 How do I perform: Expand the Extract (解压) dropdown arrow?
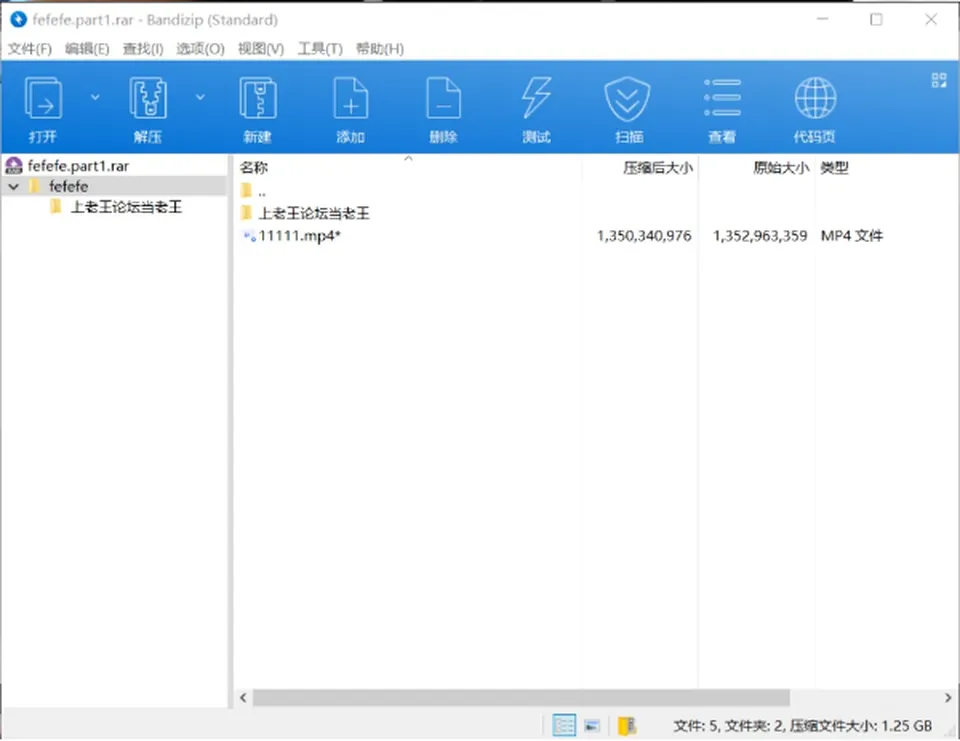[x=200, y=97]
